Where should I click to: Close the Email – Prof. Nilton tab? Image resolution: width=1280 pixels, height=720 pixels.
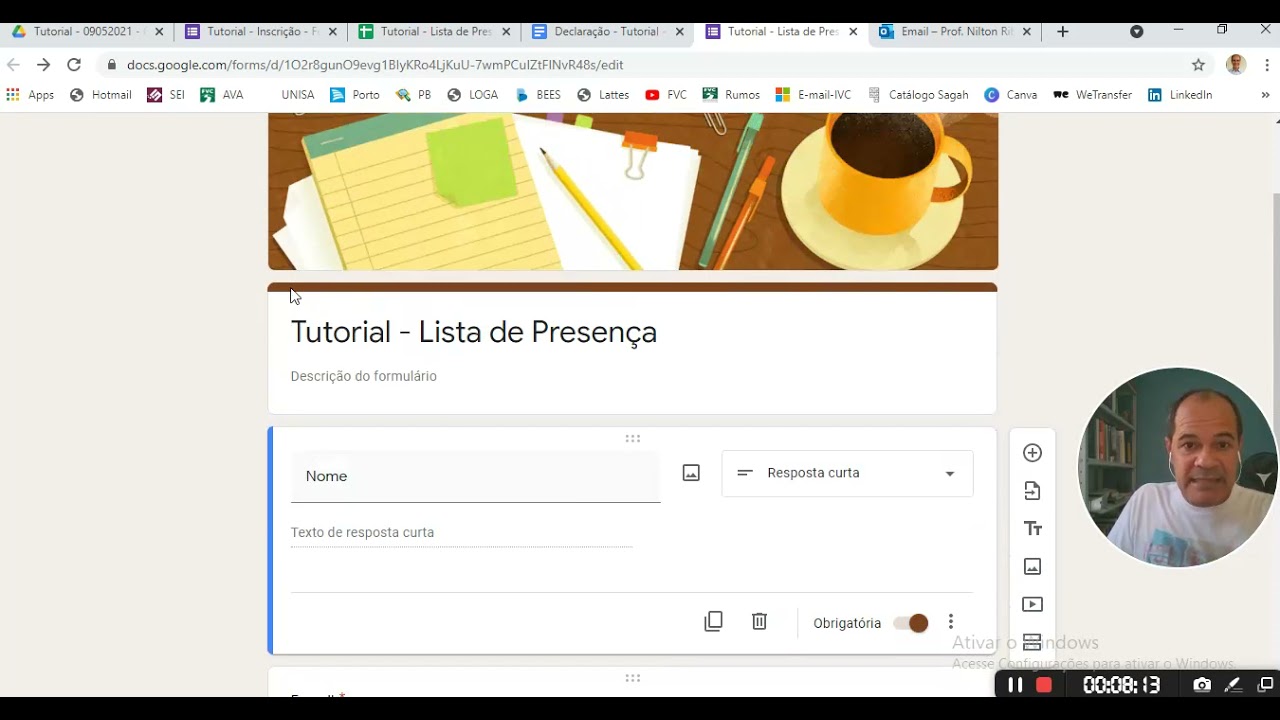(x=1027, y=32)
